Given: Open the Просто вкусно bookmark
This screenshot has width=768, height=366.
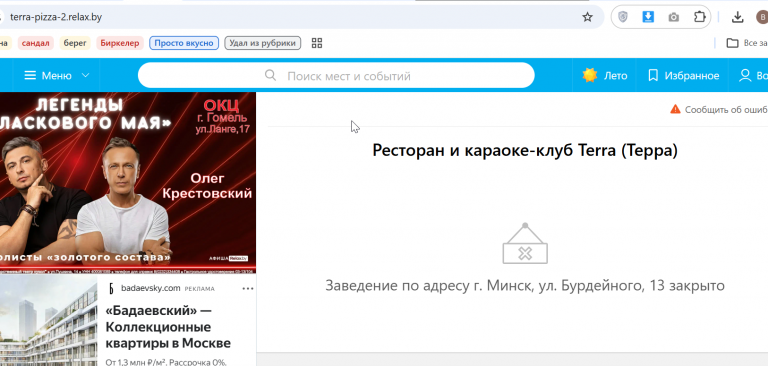Looking at the screenshot, I should [184, 43].
